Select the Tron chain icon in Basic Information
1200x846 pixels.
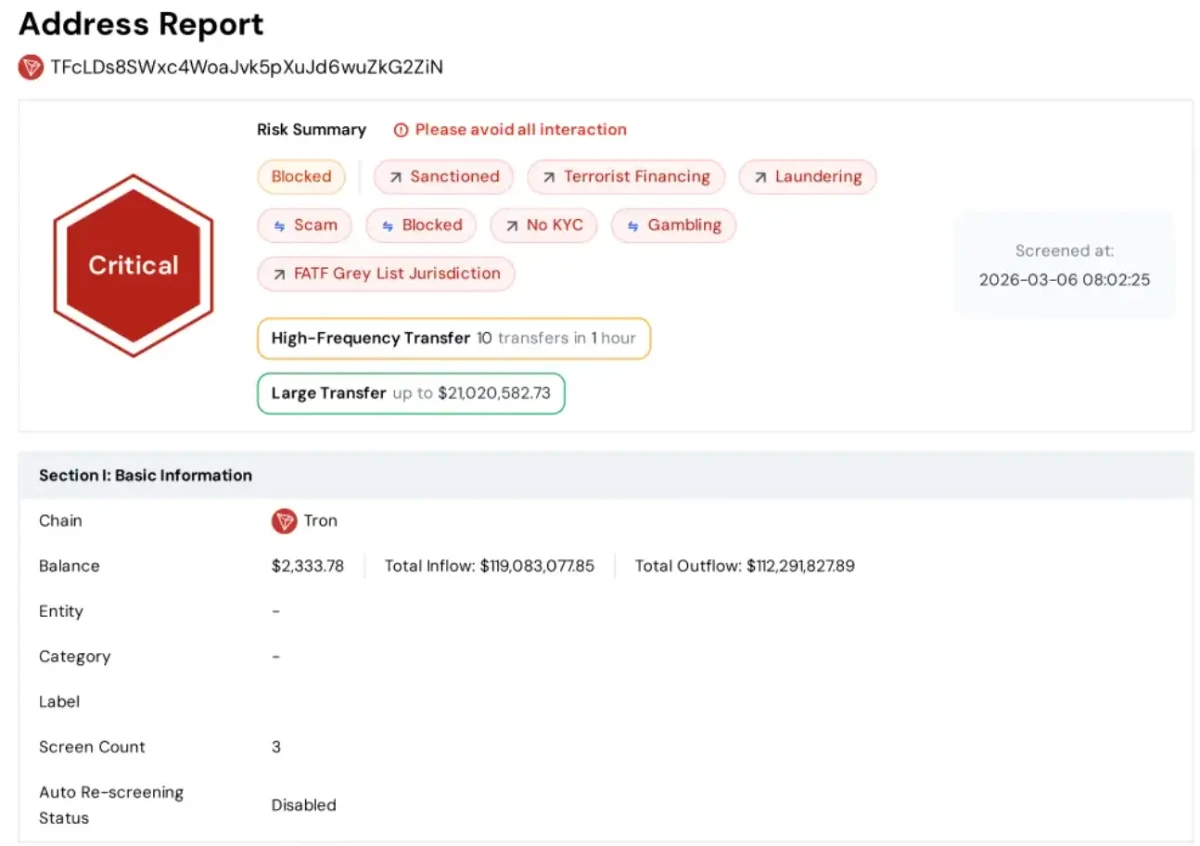coord(284,521)
